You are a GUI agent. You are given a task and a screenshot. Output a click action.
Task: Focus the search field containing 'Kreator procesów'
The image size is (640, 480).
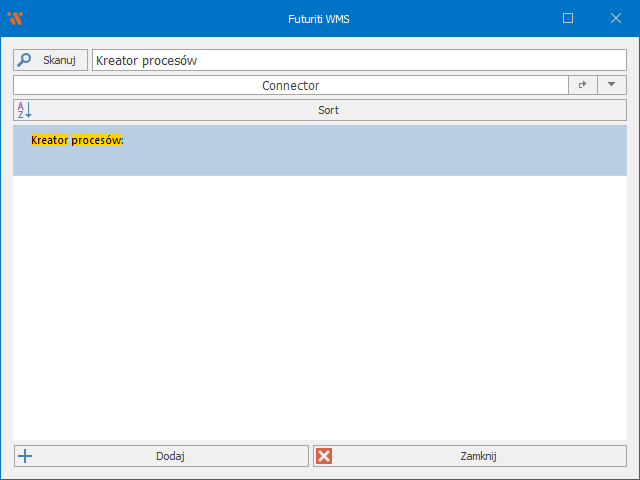tap(358, 60)
